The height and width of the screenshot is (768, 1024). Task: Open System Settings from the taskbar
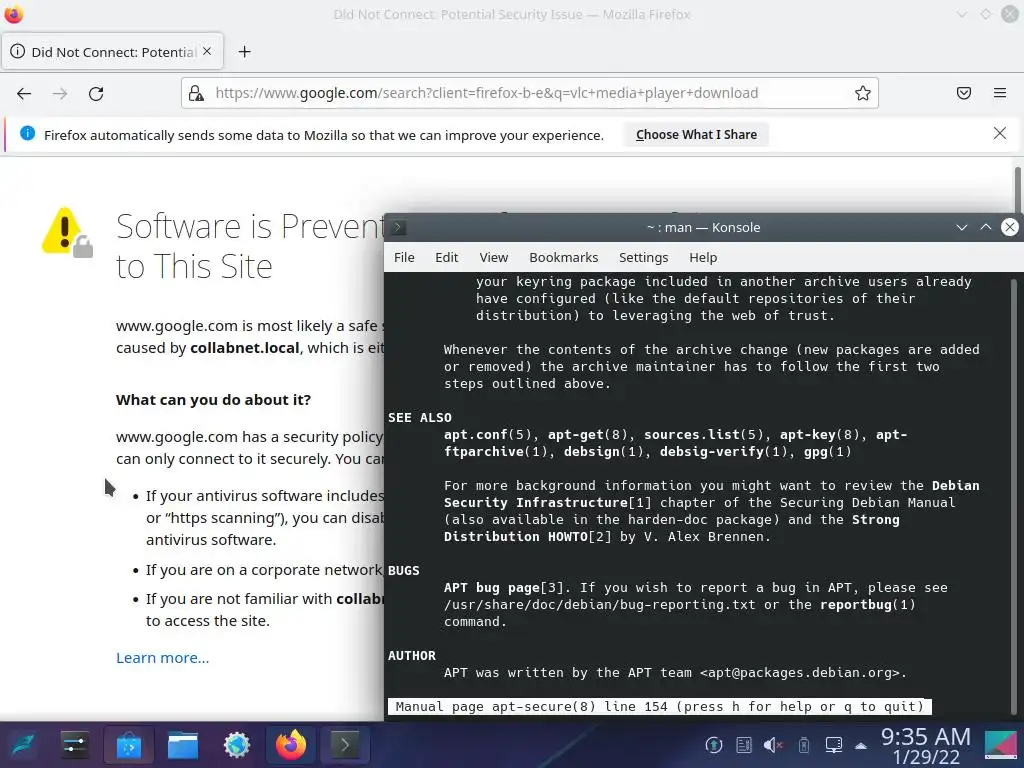click(x=74, y=744)
